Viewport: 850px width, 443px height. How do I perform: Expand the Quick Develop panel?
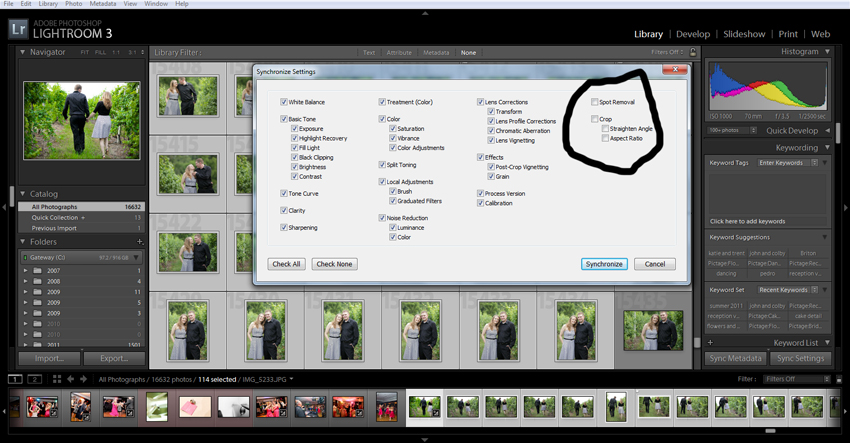[x=827, y=131]
